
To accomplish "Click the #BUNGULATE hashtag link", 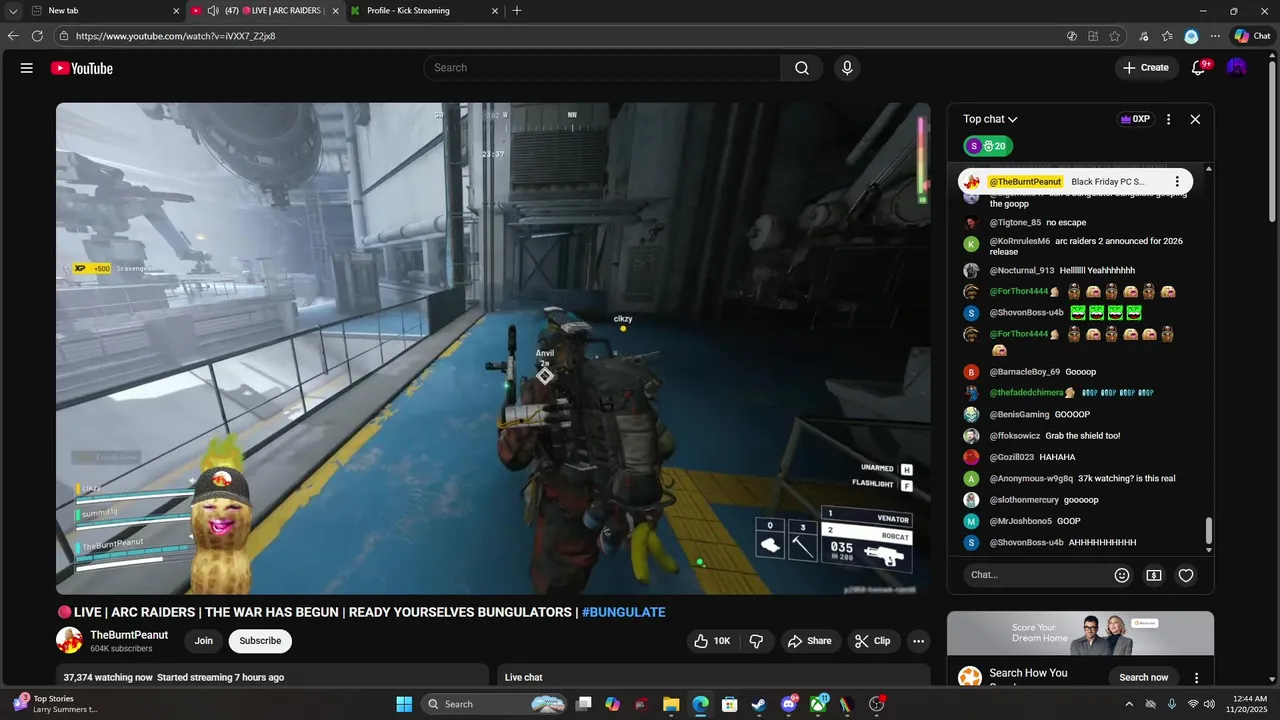I will [x=623, y=612].
